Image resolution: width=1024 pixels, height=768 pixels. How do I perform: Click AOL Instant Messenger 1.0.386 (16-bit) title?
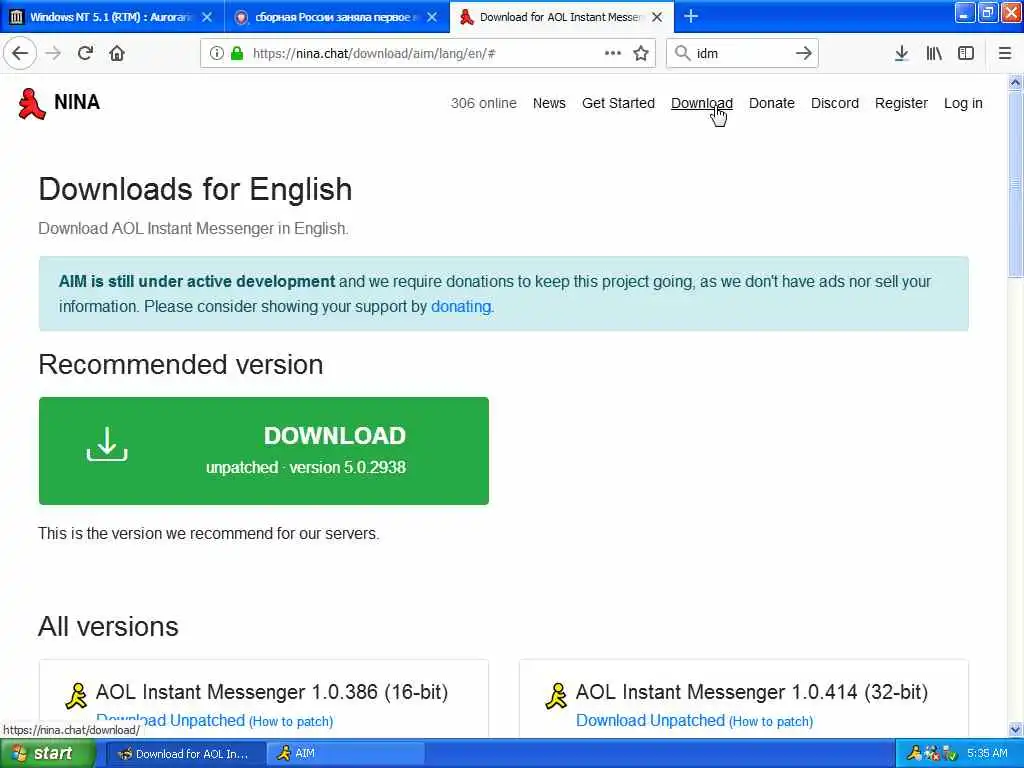click(x=272, y=692)
